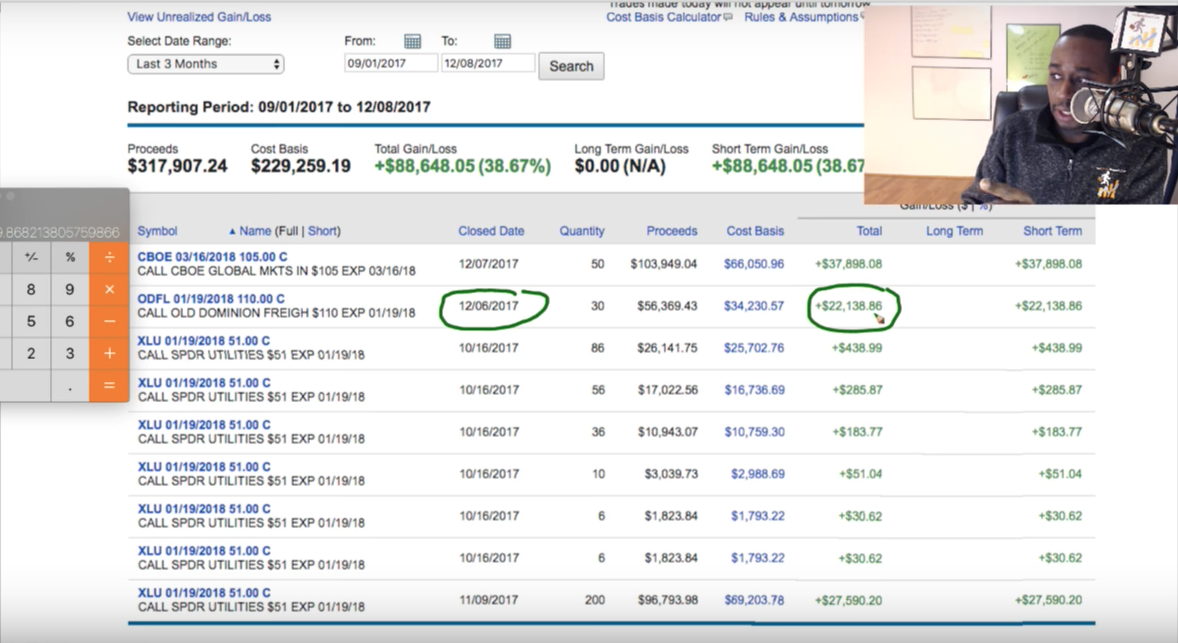Viewport: 1178px width, 643px height.
Task: Click the calculator multiply key
Action: point(109,289)
